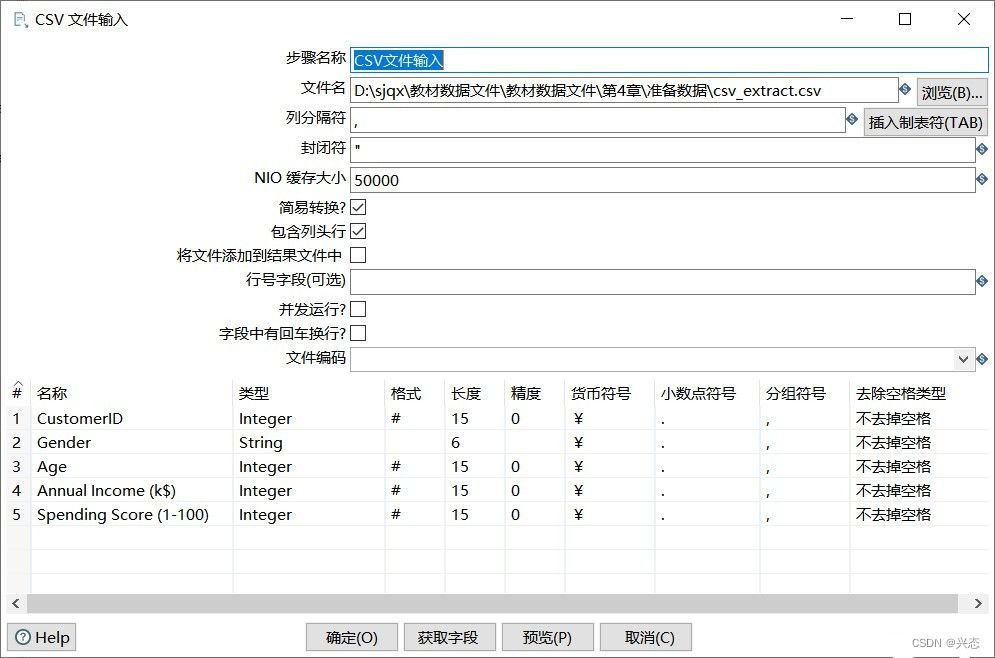Image resolution: width=995 pixels, height=658 pixels.
Task: Sort table by # column header
Action: click(18, 392)
